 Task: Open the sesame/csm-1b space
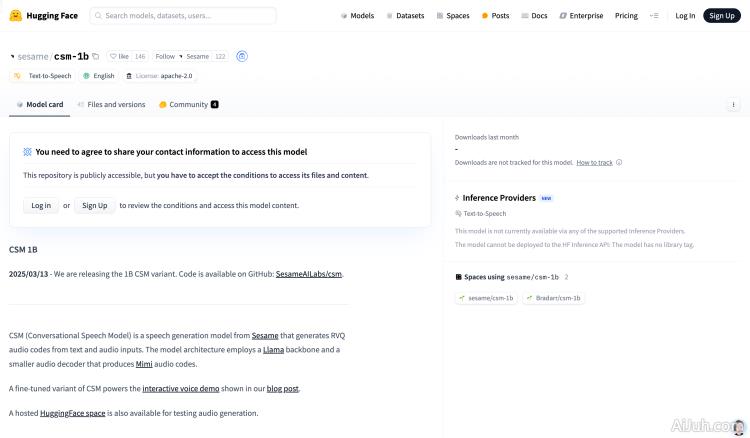(x=486, y=298)
